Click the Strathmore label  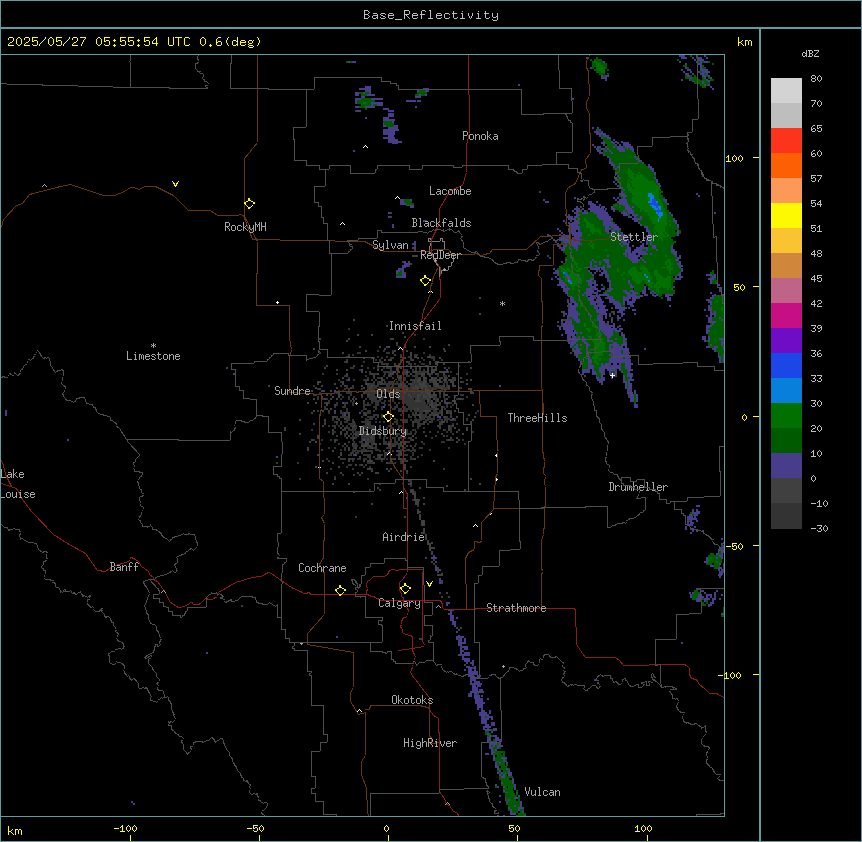click(x=516, y=608)
